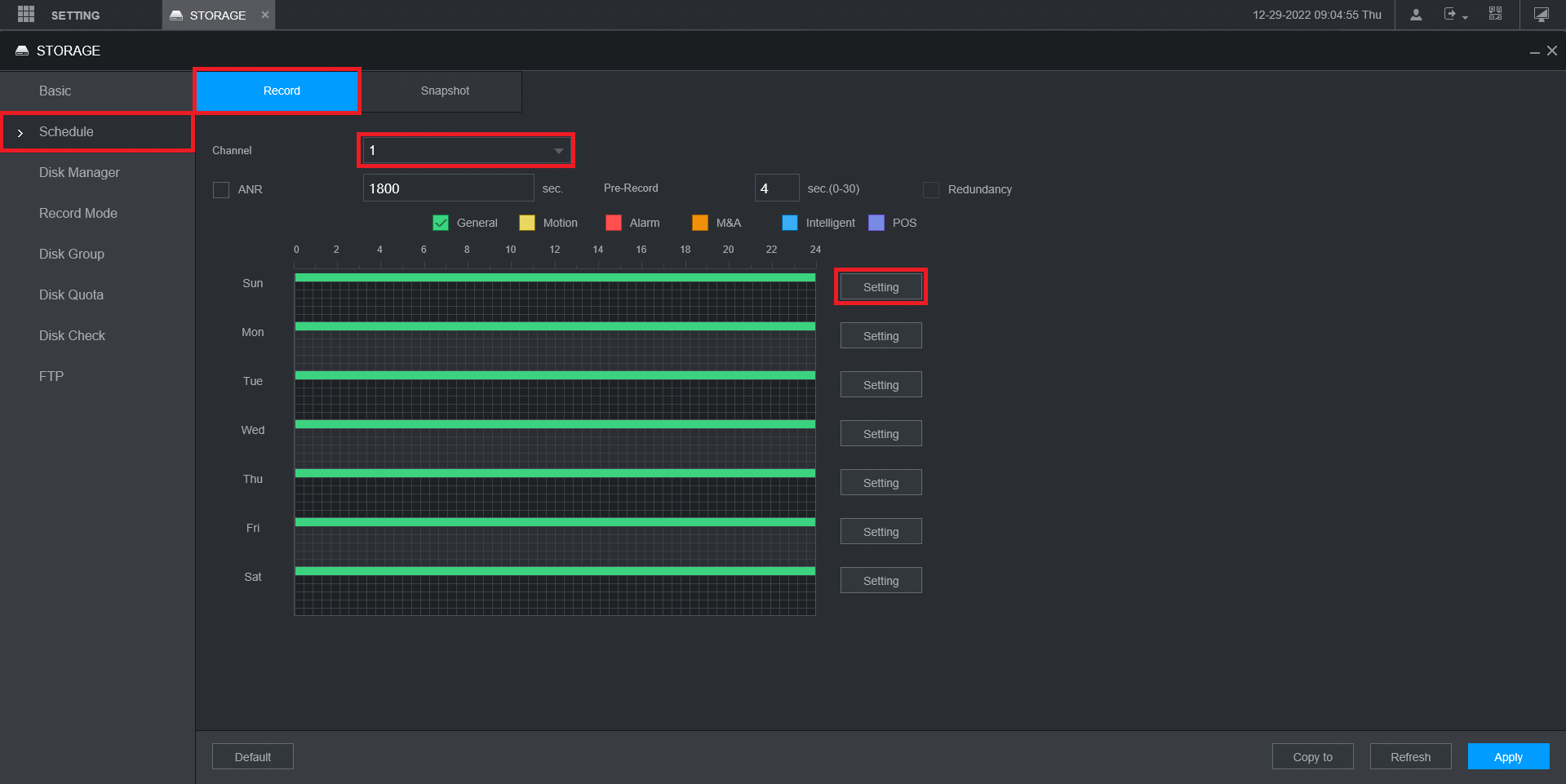Viewport: 1566px width, 784px height.
Task: Click the QR code icon
Action: click(x=1495, y=14)
